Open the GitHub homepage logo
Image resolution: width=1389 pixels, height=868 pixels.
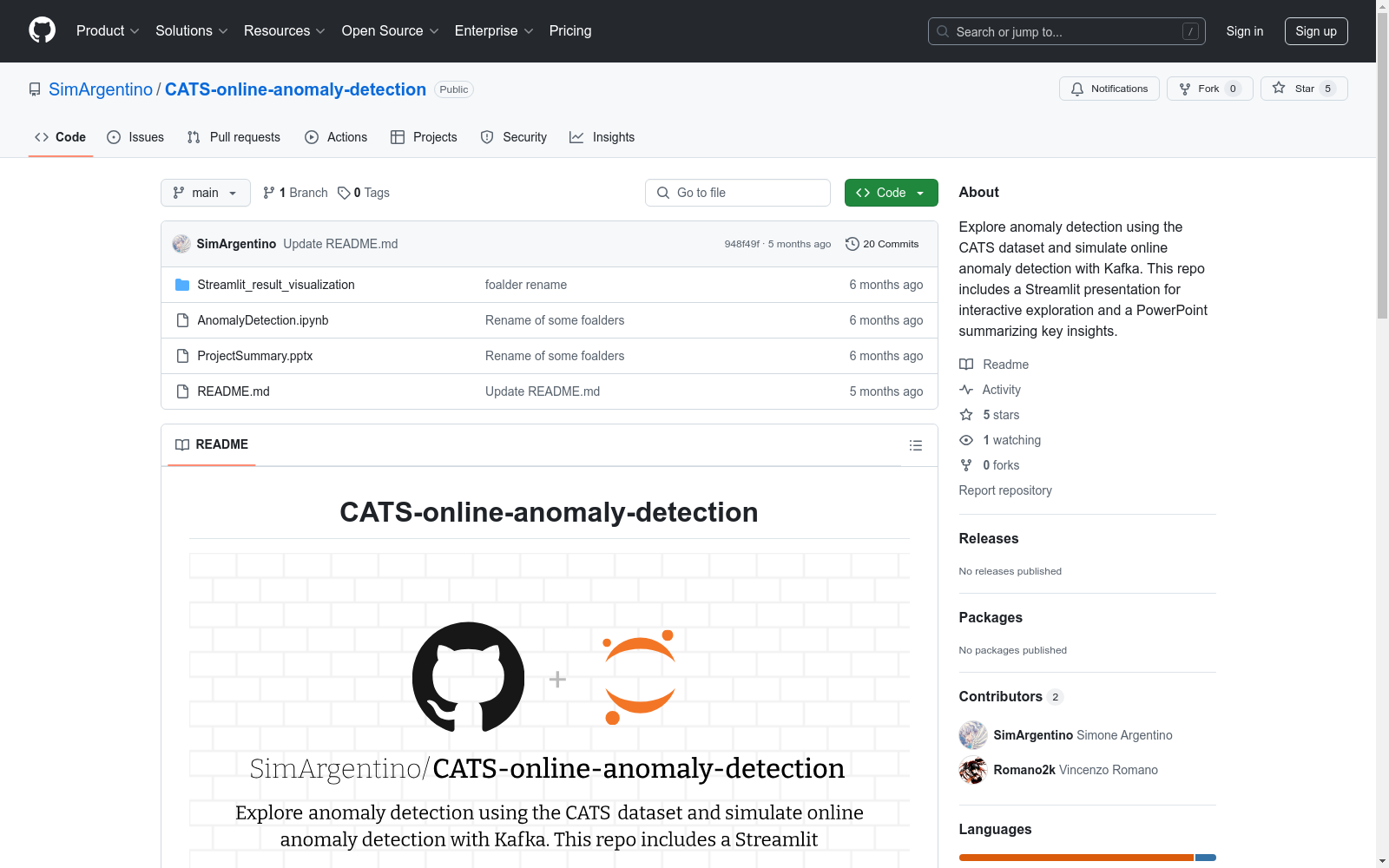[x=42, y=30]
